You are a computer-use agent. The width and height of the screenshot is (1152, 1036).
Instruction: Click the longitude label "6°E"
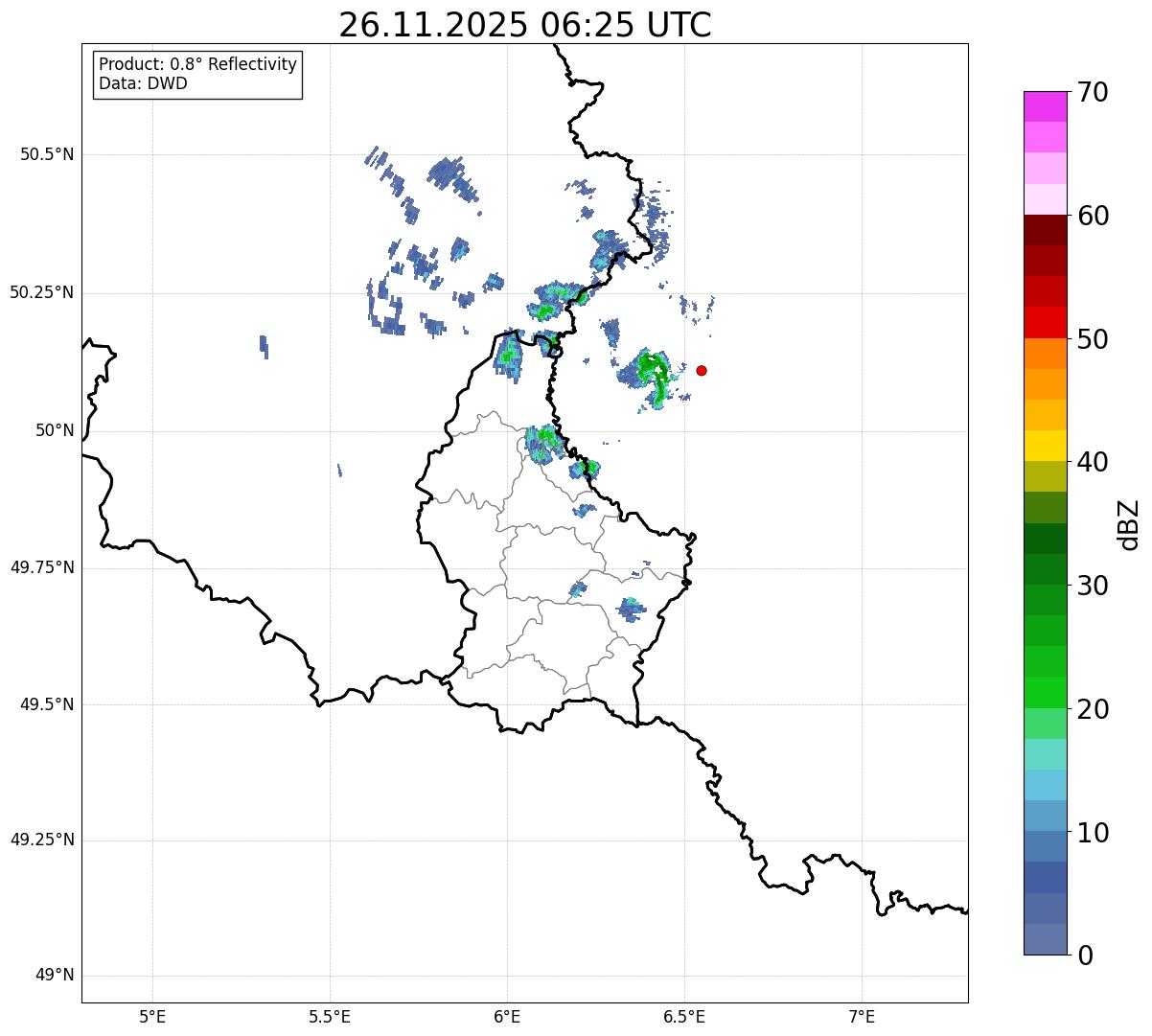click(x=507, y=1016)
